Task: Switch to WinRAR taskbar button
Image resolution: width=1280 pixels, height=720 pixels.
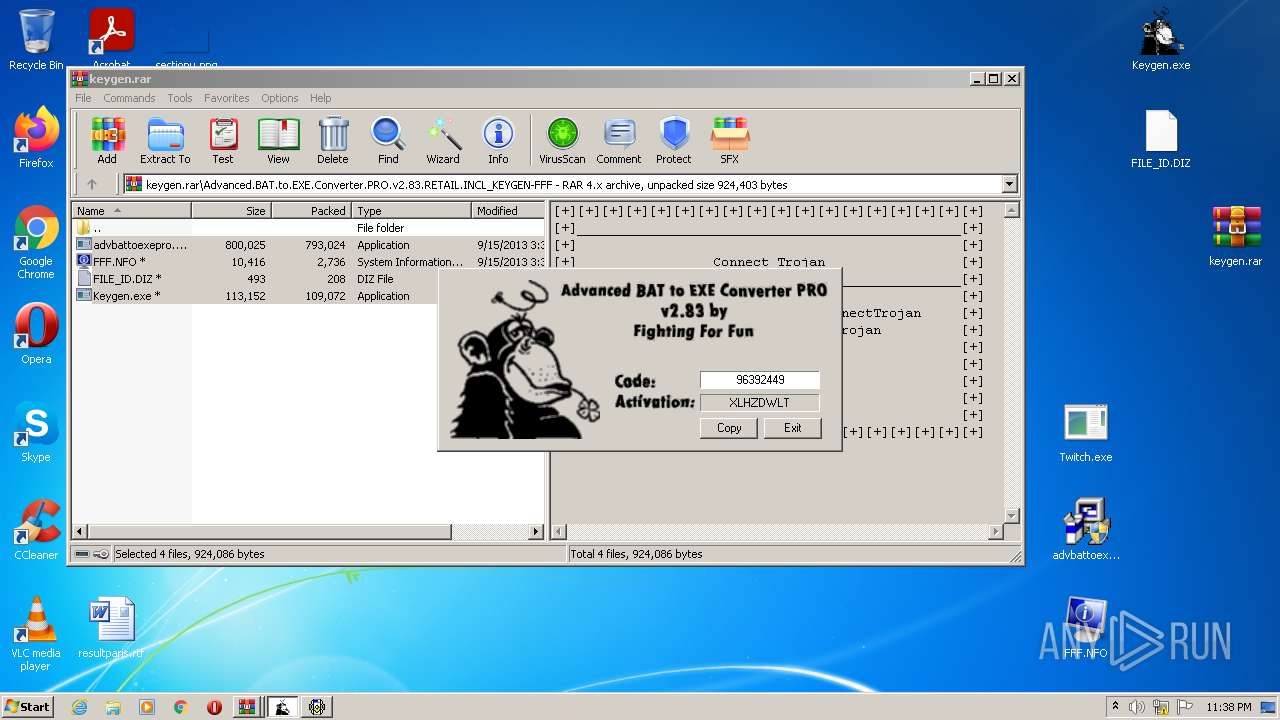Action: [x=246, y=707]
